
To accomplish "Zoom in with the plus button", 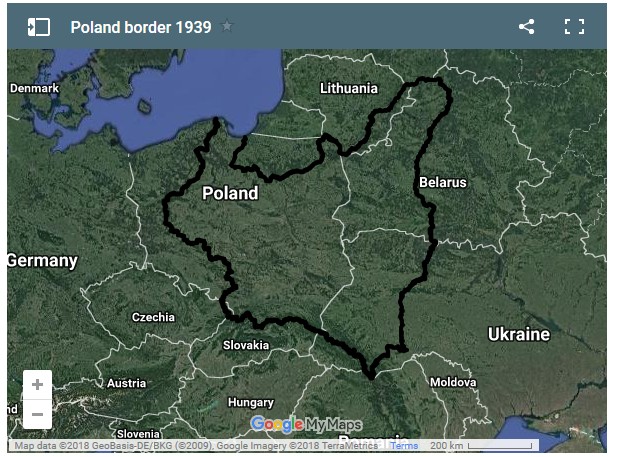I will 37,385.
